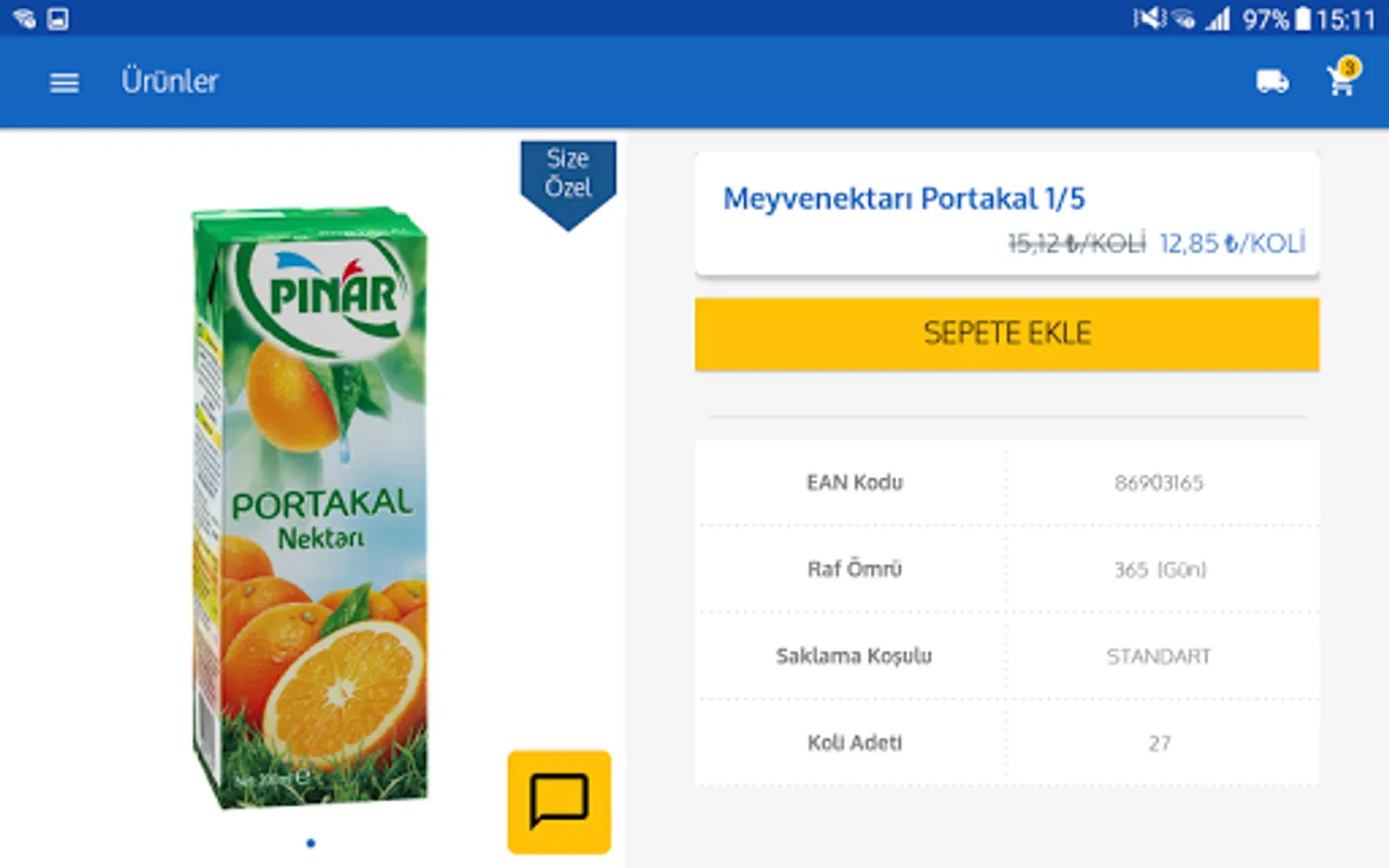Click the SEPETE EKLE button
The height and width of the screenshot is (868, 1389).
[1006, 334]
